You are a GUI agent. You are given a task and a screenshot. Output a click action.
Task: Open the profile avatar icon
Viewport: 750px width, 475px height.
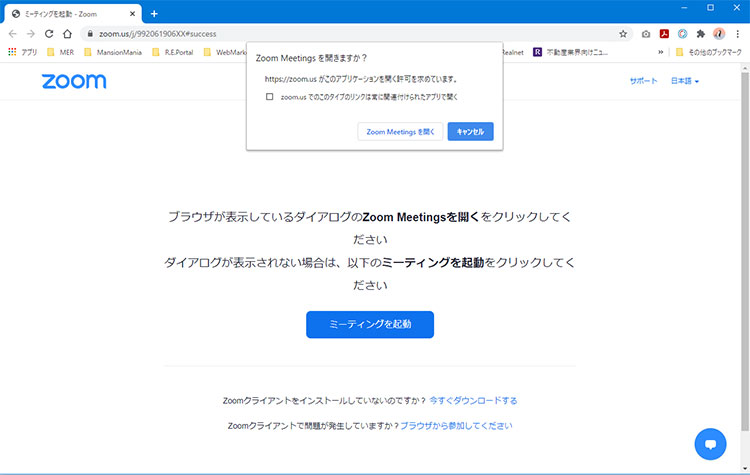719,33
